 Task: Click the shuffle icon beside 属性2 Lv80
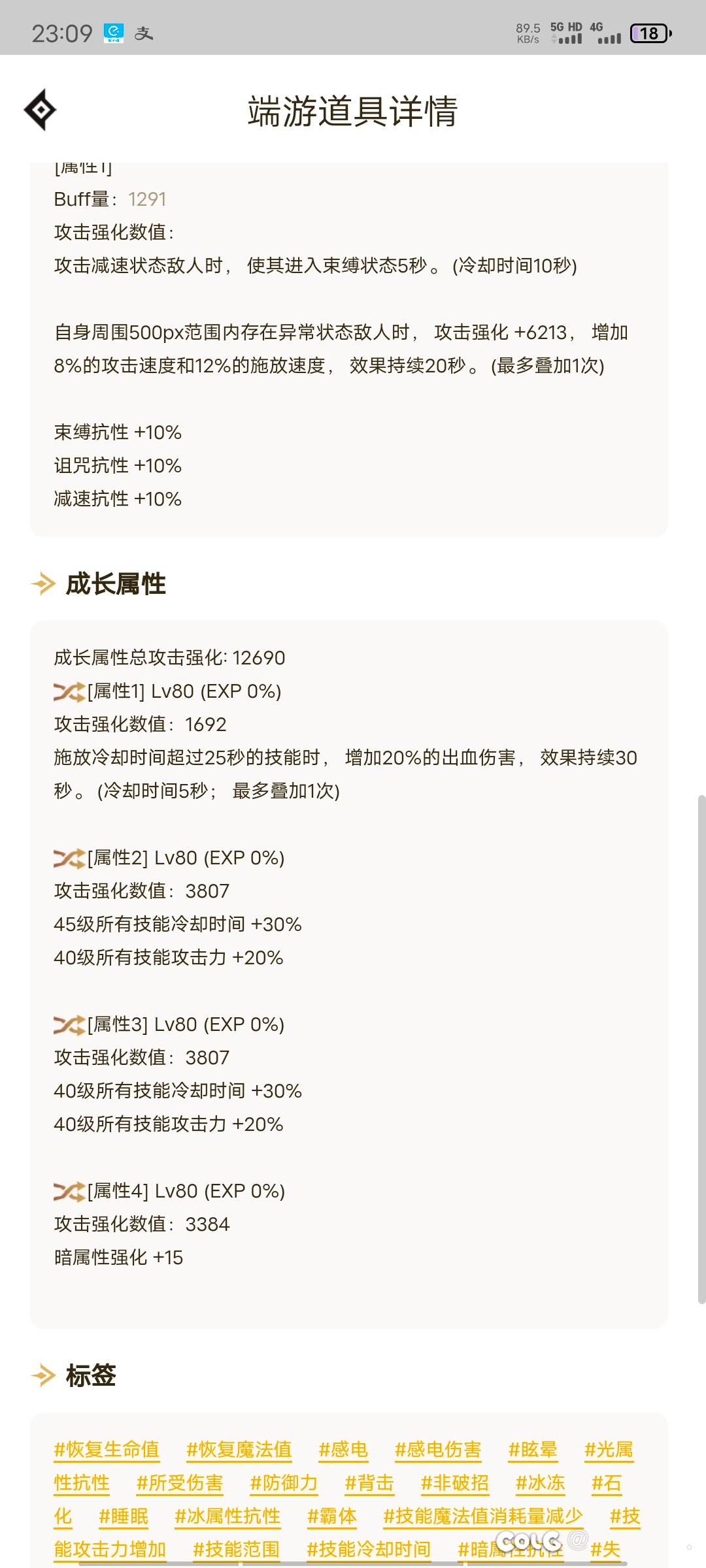click(x=69, y=858)
